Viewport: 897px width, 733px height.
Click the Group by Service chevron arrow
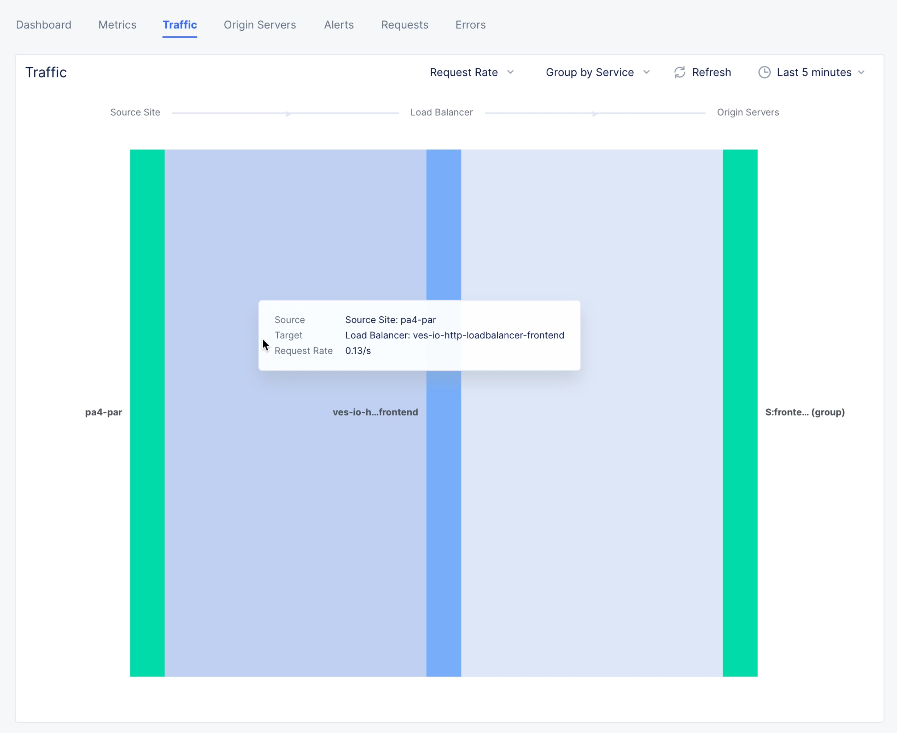647,72
